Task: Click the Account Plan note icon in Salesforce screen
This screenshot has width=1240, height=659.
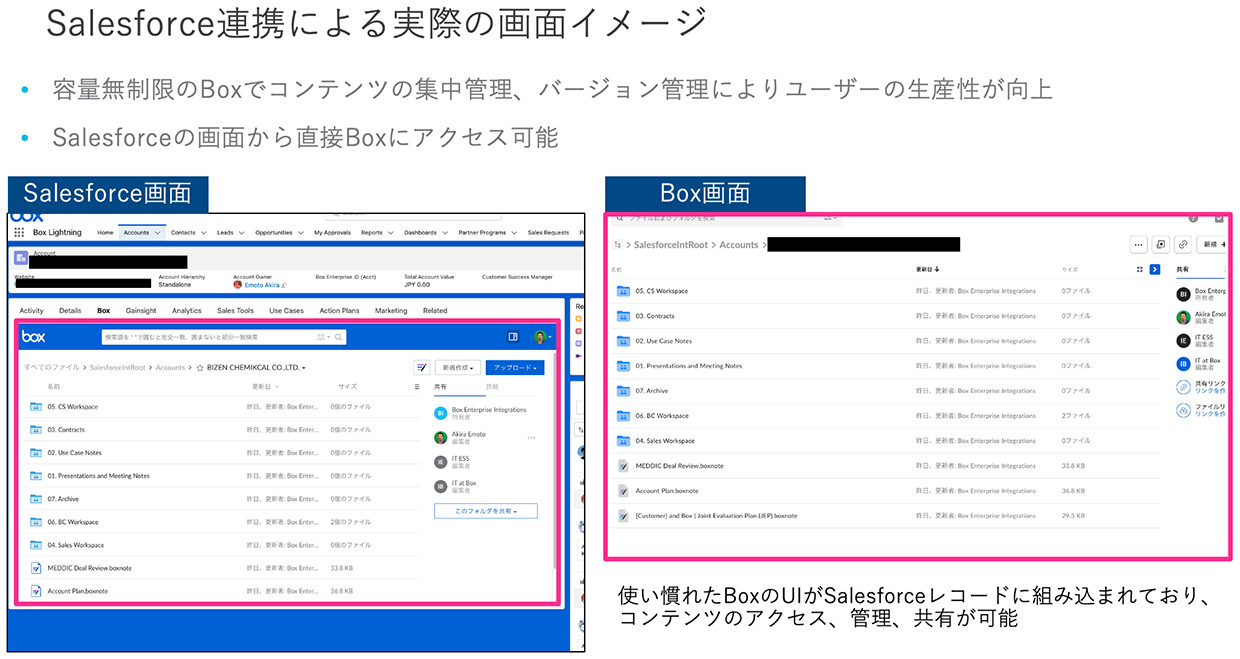Action: tap(37, 591)
